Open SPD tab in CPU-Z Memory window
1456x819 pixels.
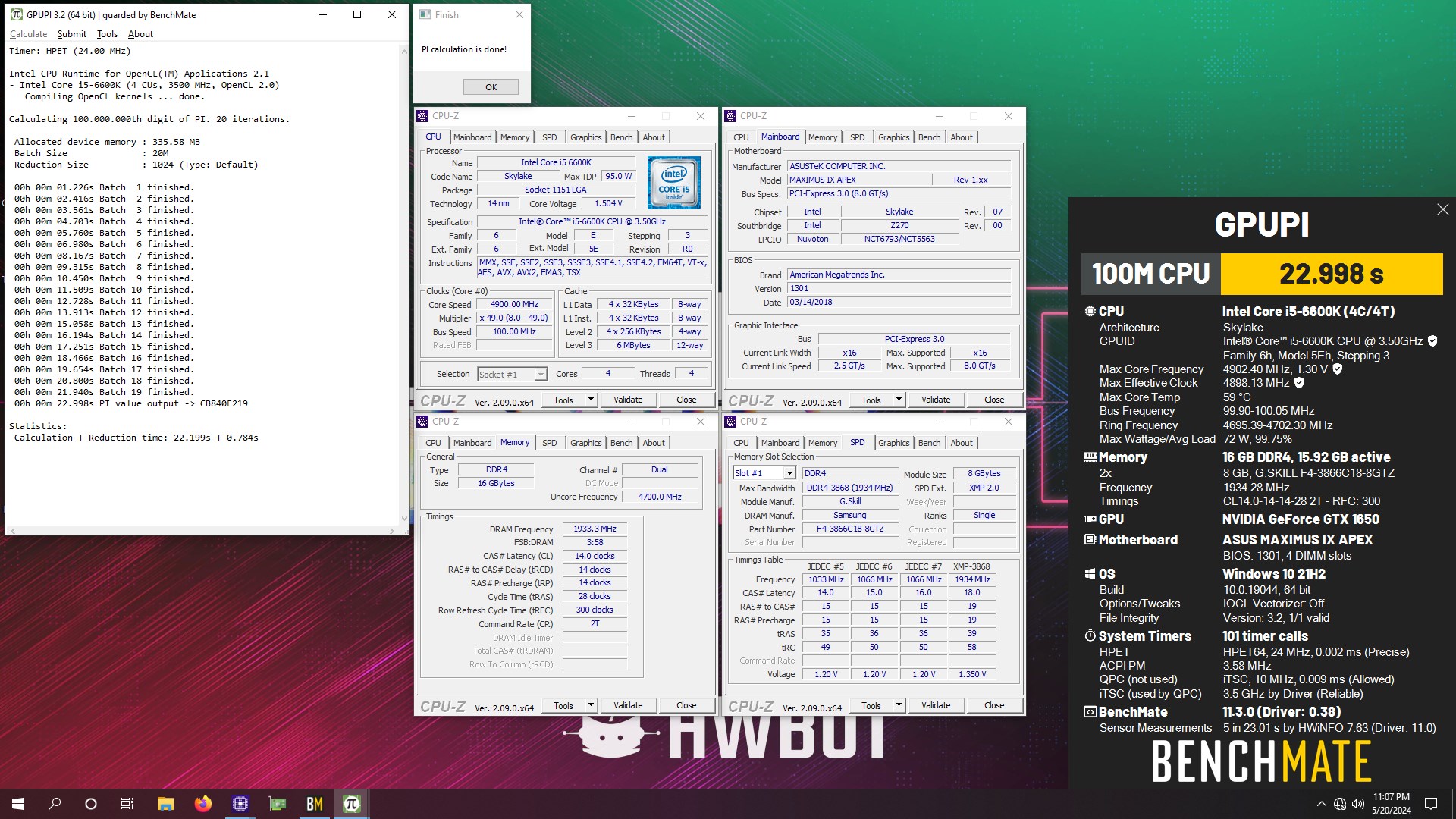549,443
